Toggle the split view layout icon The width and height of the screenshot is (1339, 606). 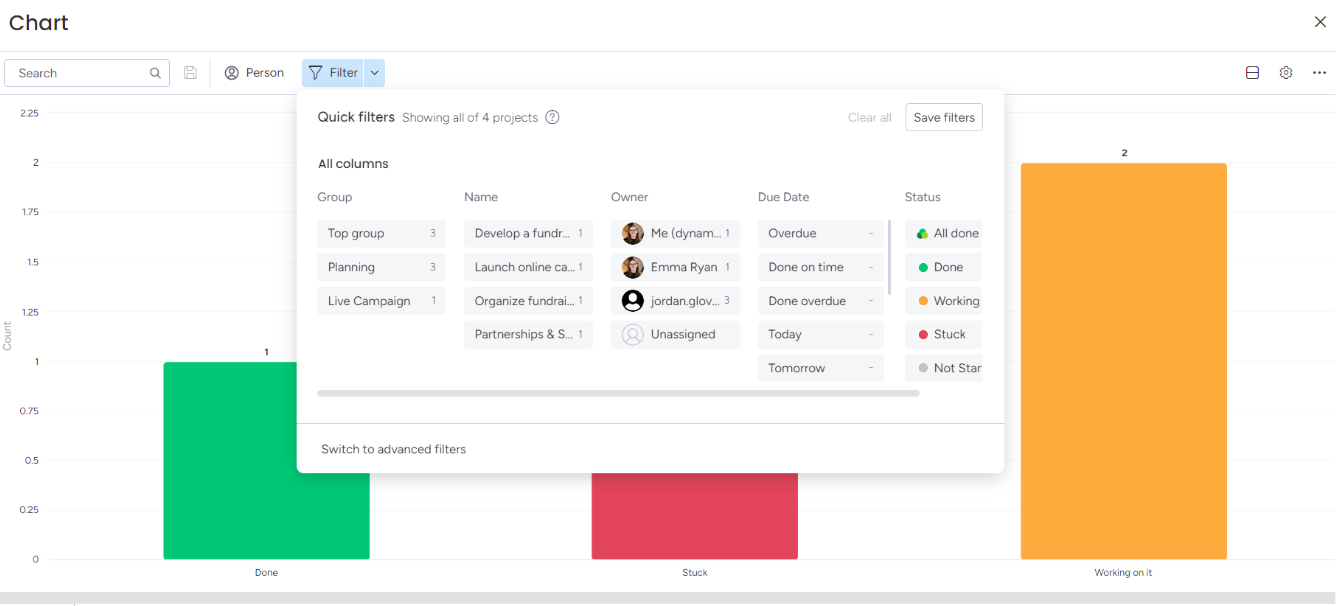click(1252, 73)
